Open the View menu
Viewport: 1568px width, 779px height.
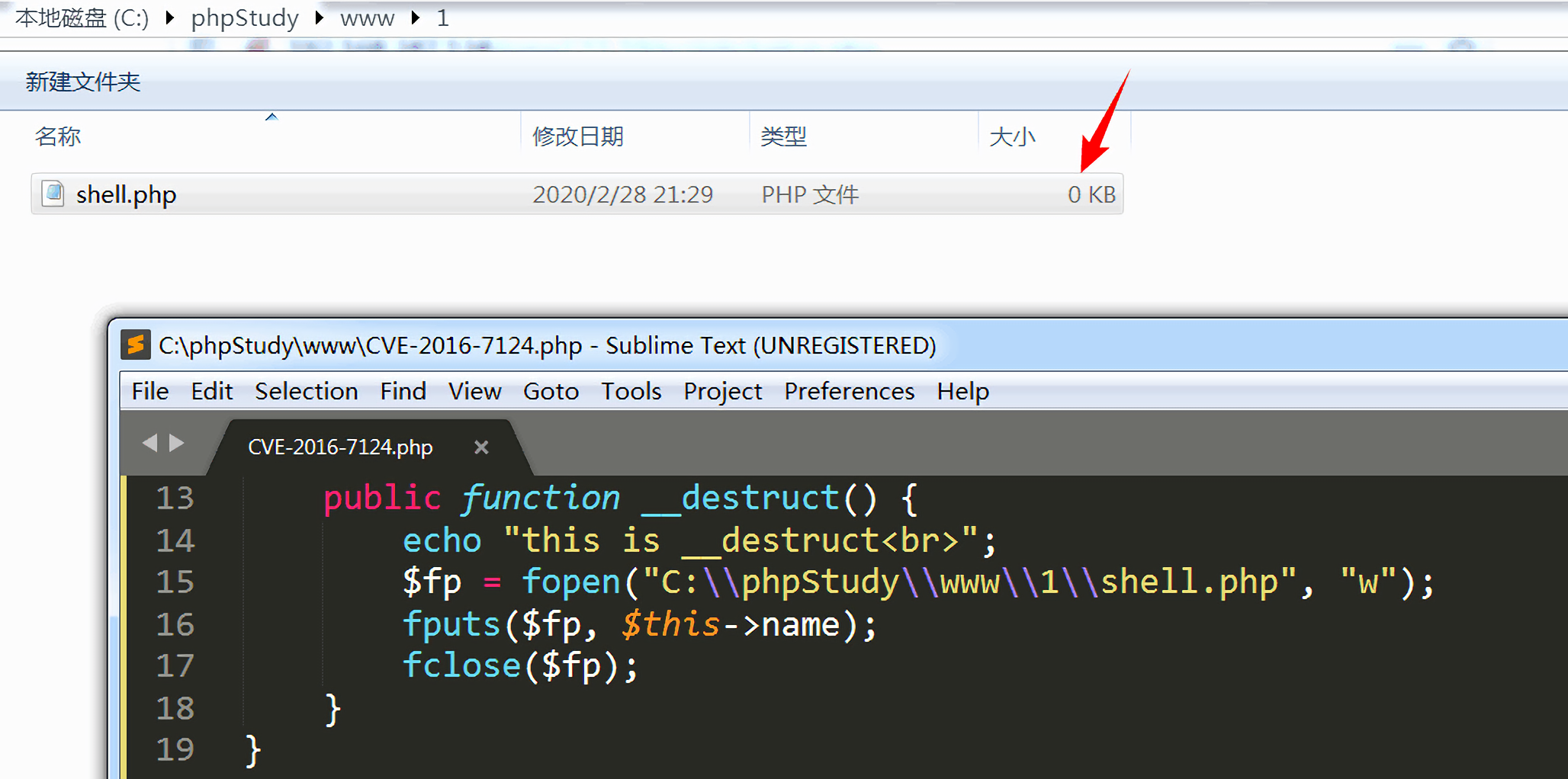tap(474, 391)
